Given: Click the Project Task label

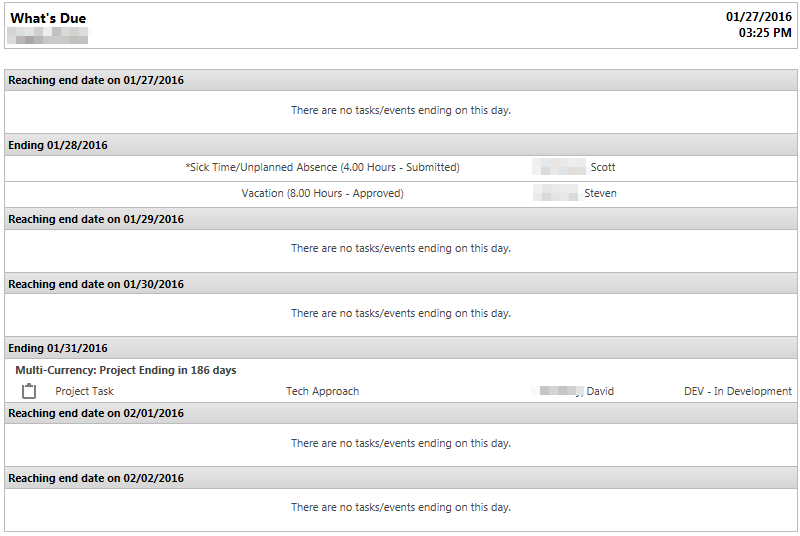Looking at the screenshot, I should pos(84,391).
